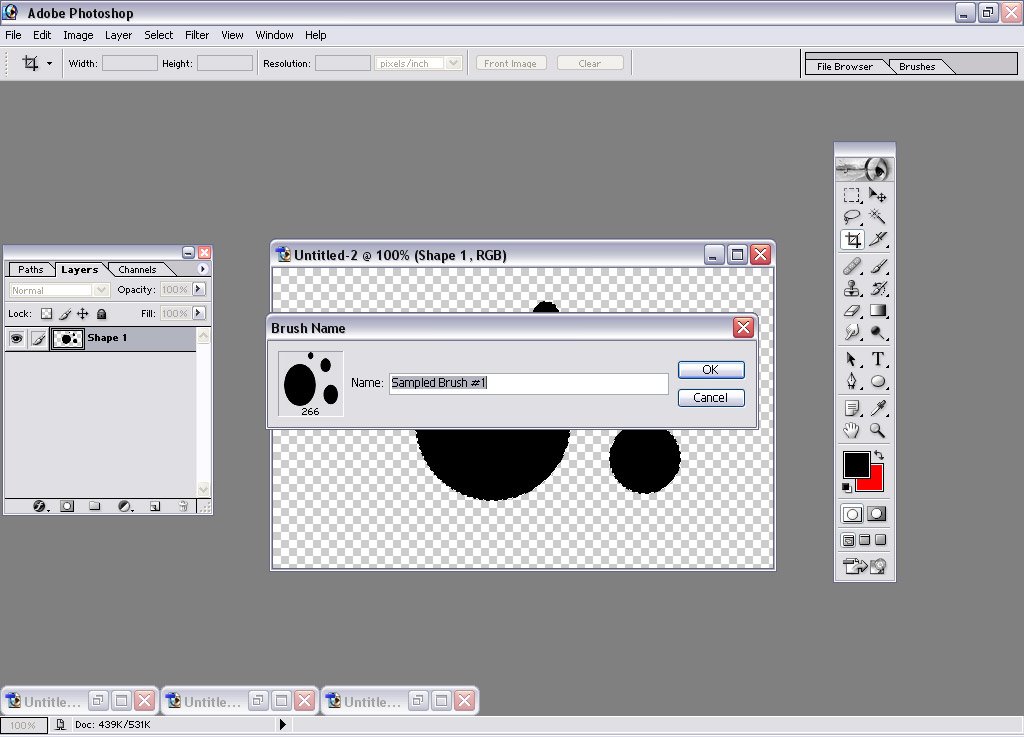
Task: Select the Notes tool
Action: pyautogui.click(x=852, y=408)
